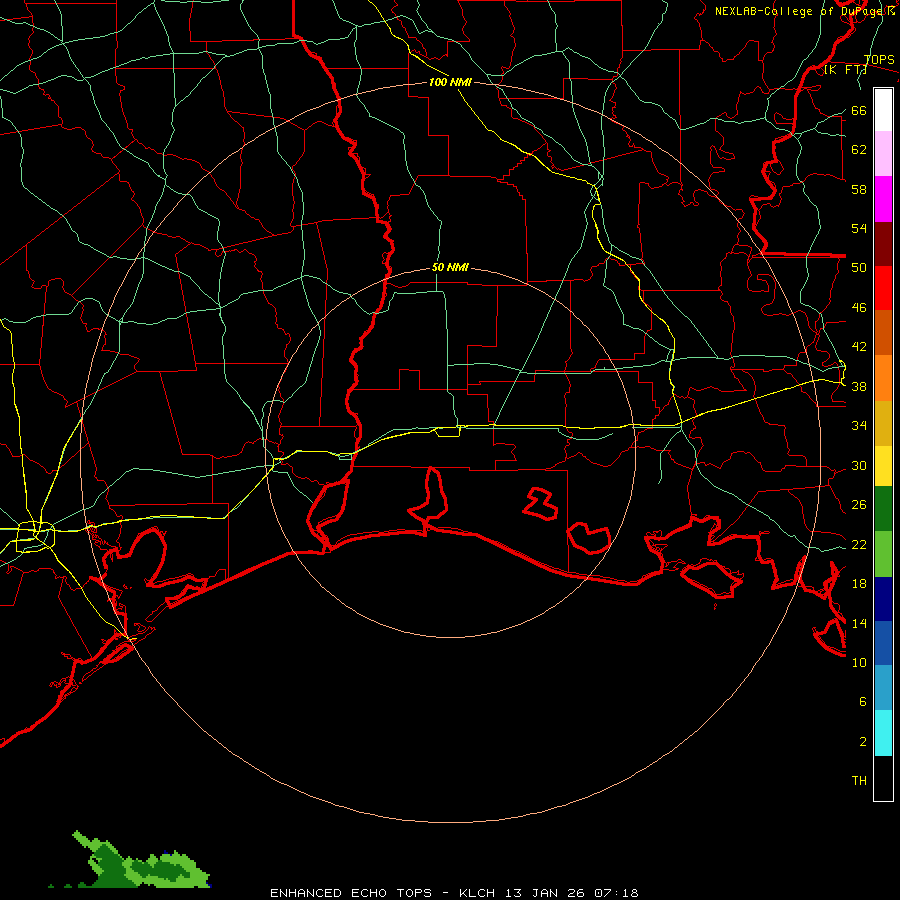Click the 13 JAN 26 date text
900x900 pixels.
pyautogui.click(x=545, y=893)
